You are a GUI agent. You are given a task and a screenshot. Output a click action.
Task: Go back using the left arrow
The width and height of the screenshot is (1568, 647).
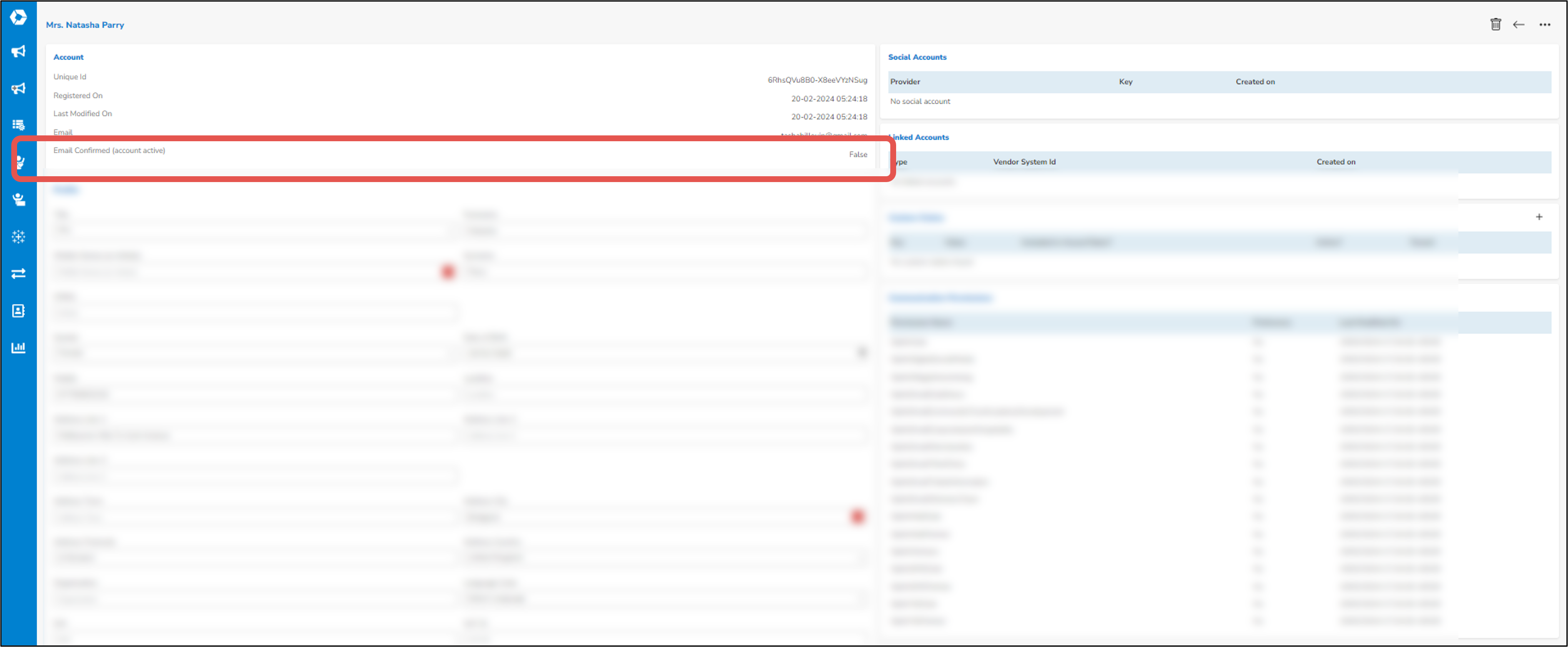pyautogui.click(x=1519, y=24)
